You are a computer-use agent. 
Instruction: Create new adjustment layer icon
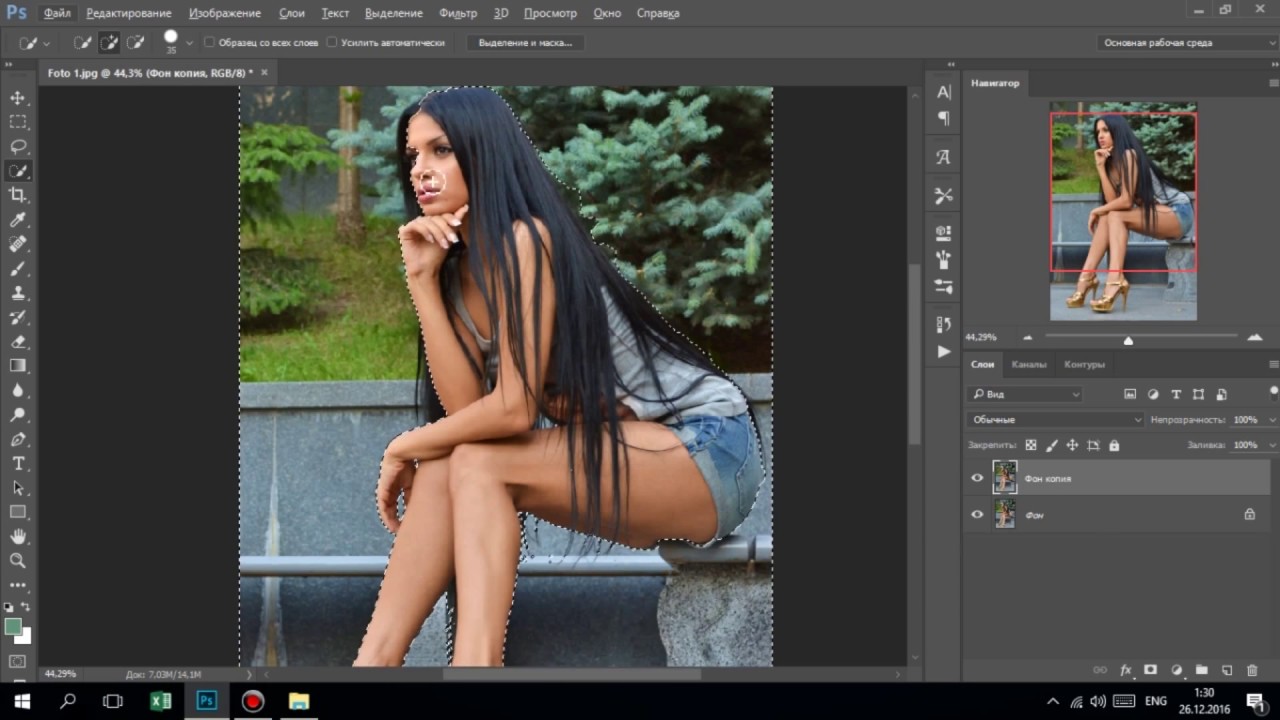click(1176, 670)
